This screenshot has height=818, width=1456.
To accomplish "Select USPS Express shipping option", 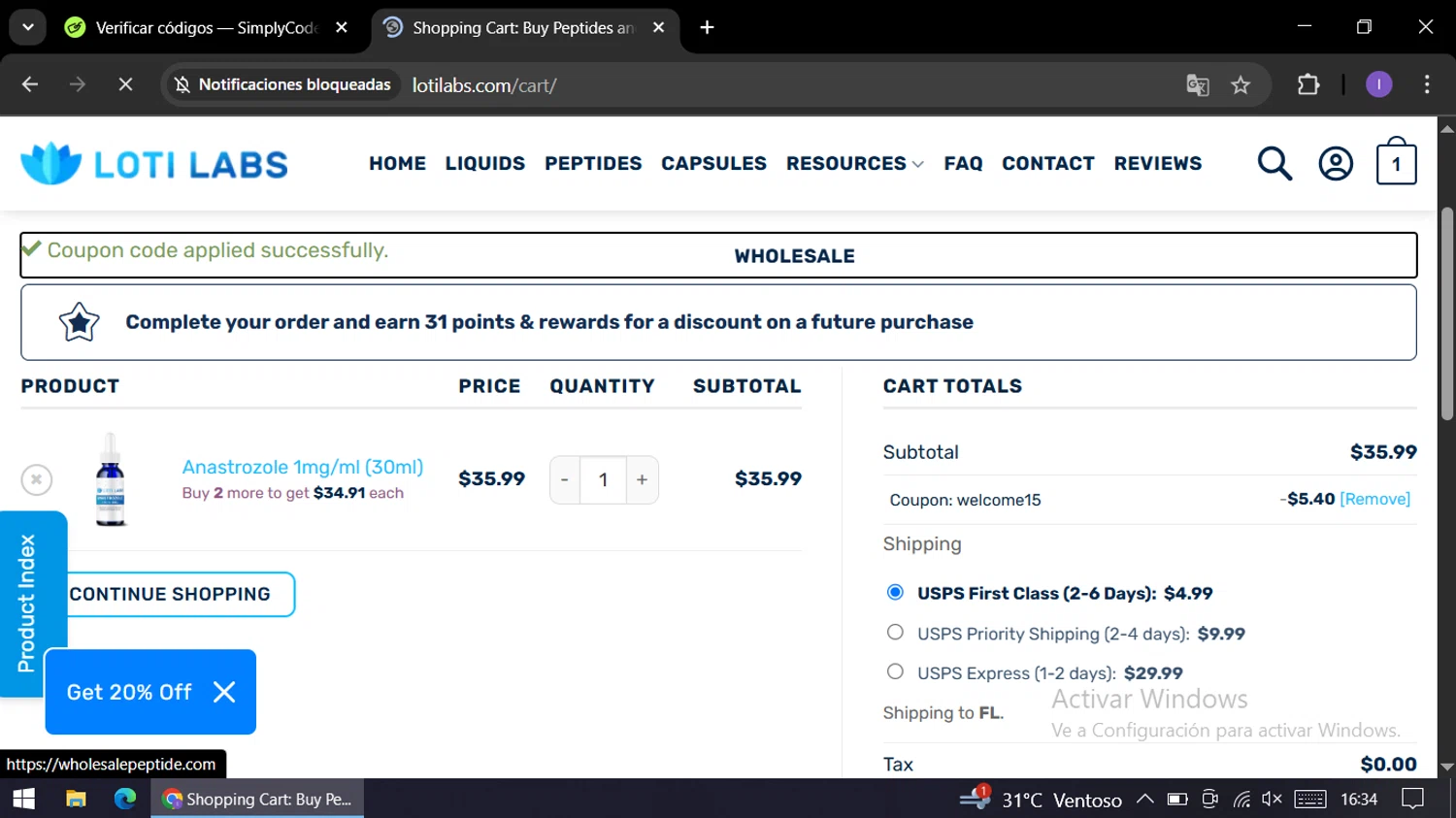I will (x=895, y=671).
